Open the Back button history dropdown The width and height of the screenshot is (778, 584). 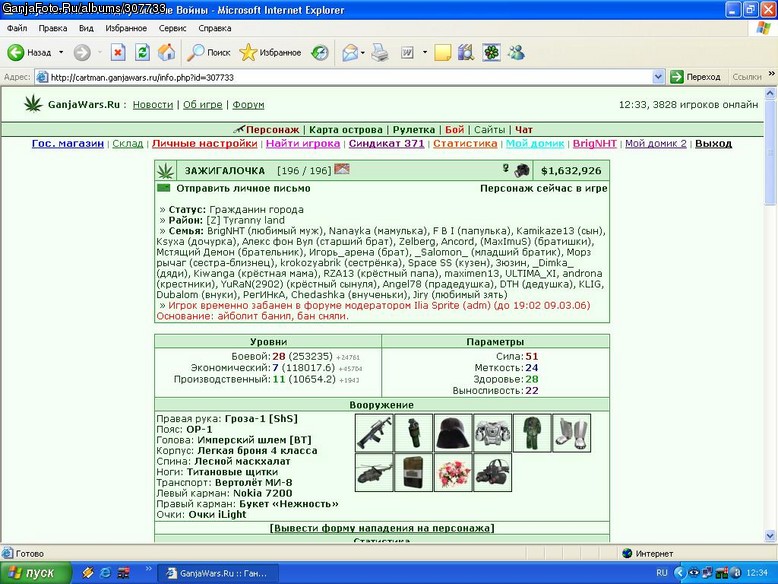pos(61,53)
